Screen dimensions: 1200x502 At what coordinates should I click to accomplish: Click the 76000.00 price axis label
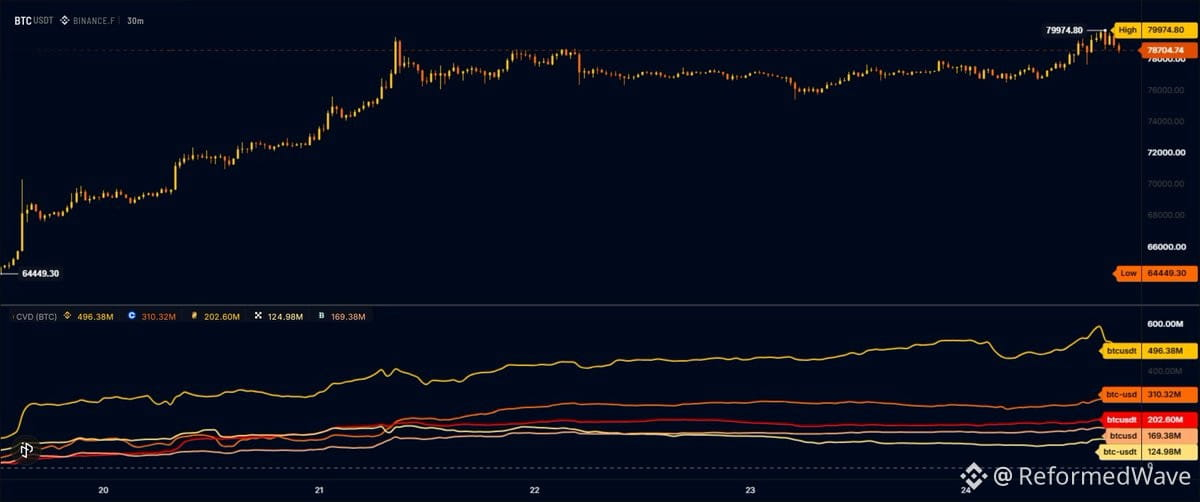pos(1166,90)
